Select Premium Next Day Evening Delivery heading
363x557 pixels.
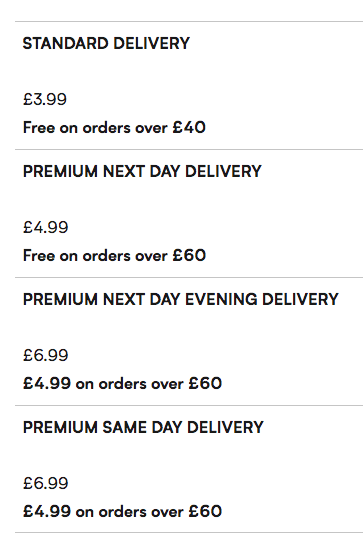coord(180,299)
